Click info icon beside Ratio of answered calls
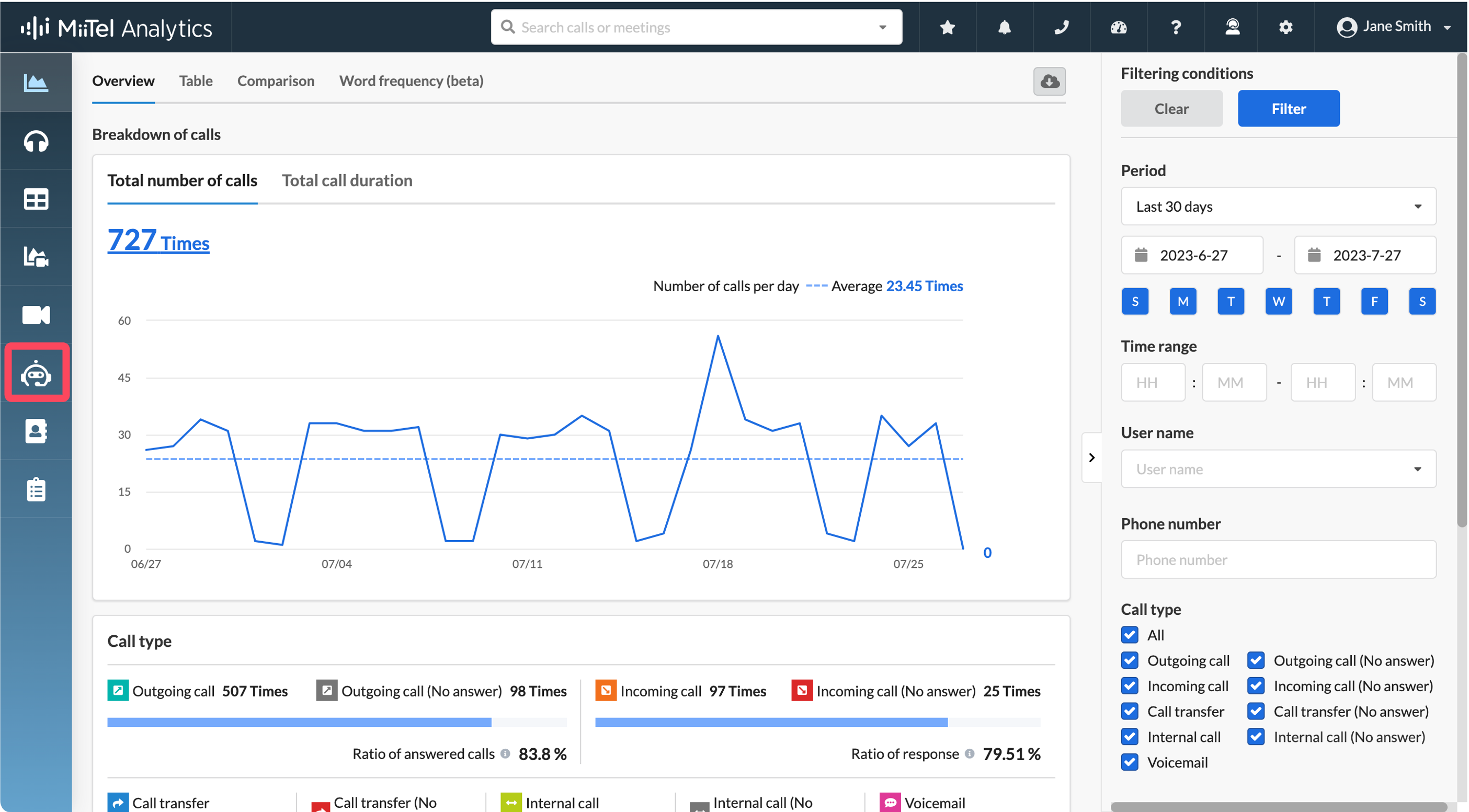The height and width of the screenshot is (812, 1469). point(505,753)
